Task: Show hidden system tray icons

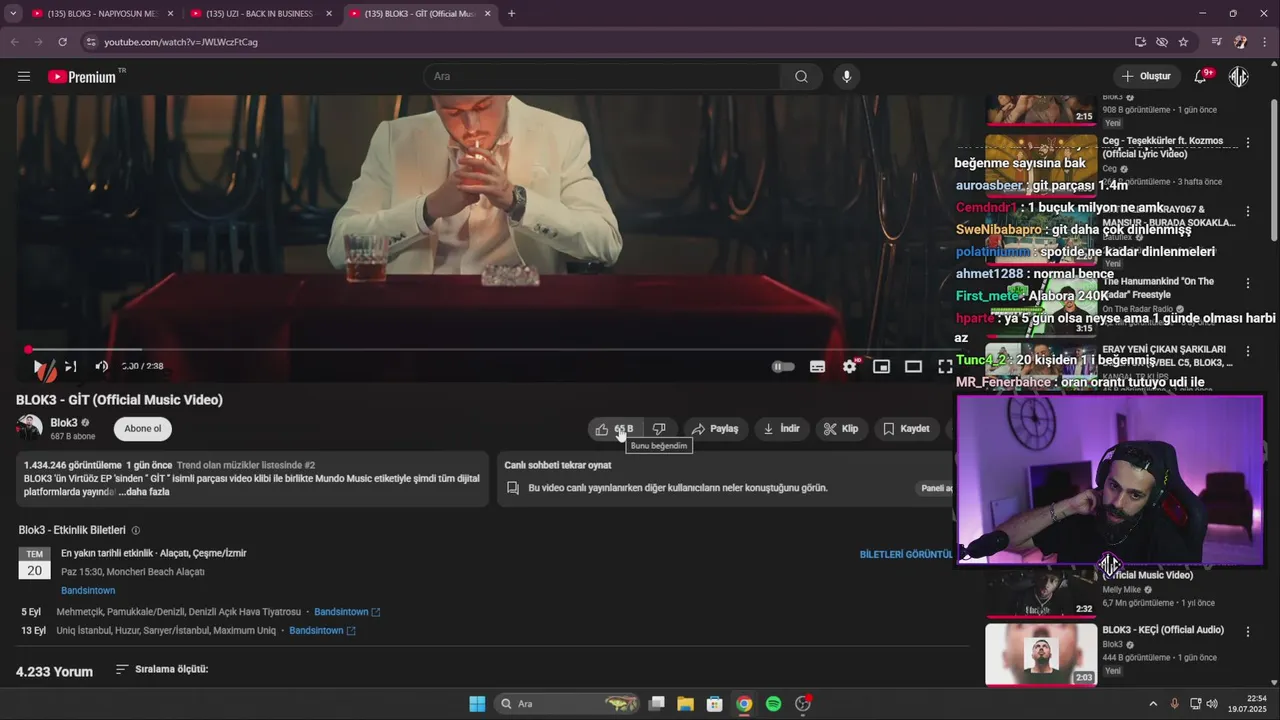Action: pyautogui.click(x=1152, y=704)
